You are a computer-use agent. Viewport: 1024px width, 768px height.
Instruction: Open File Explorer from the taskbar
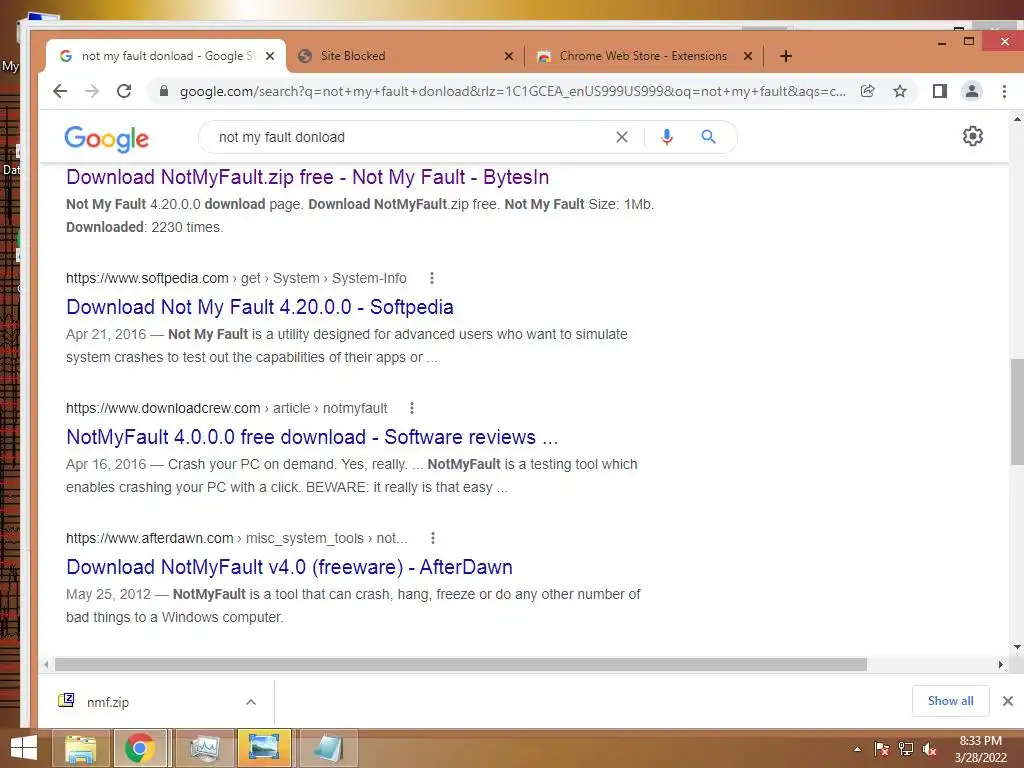pos(80,748)
